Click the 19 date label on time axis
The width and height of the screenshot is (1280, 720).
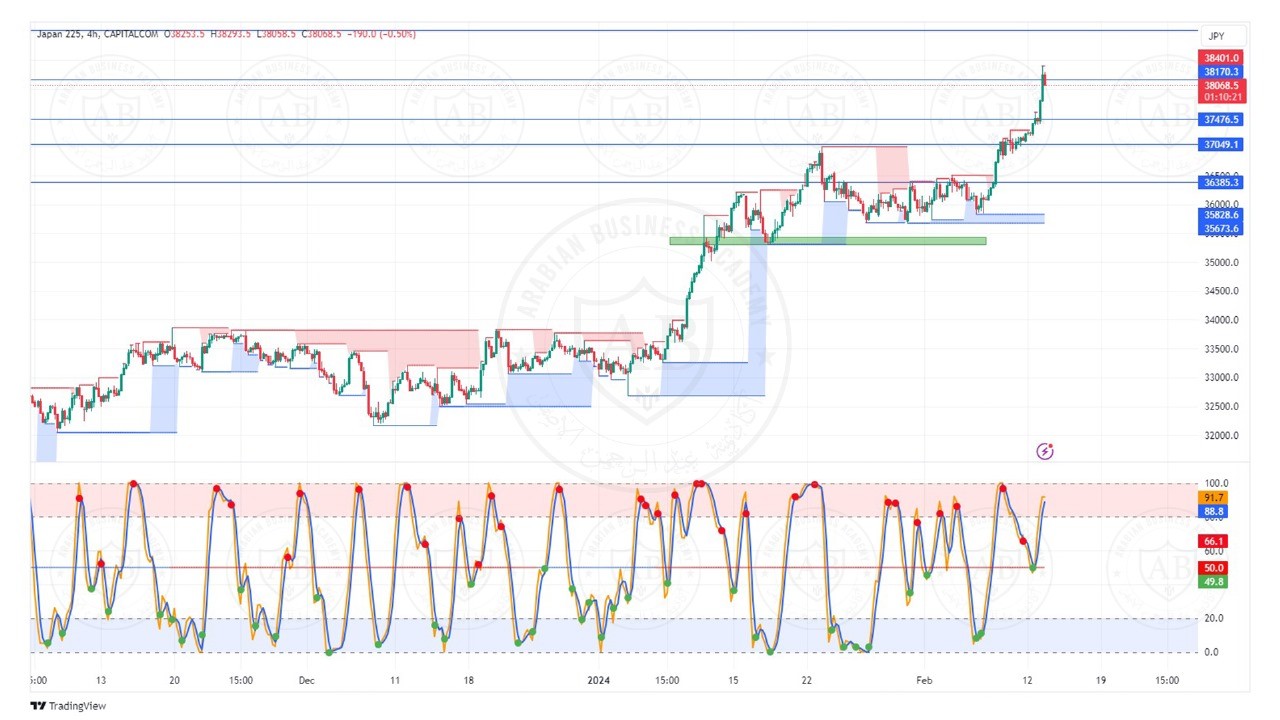pyautogui.click(x=1100, y=680)
